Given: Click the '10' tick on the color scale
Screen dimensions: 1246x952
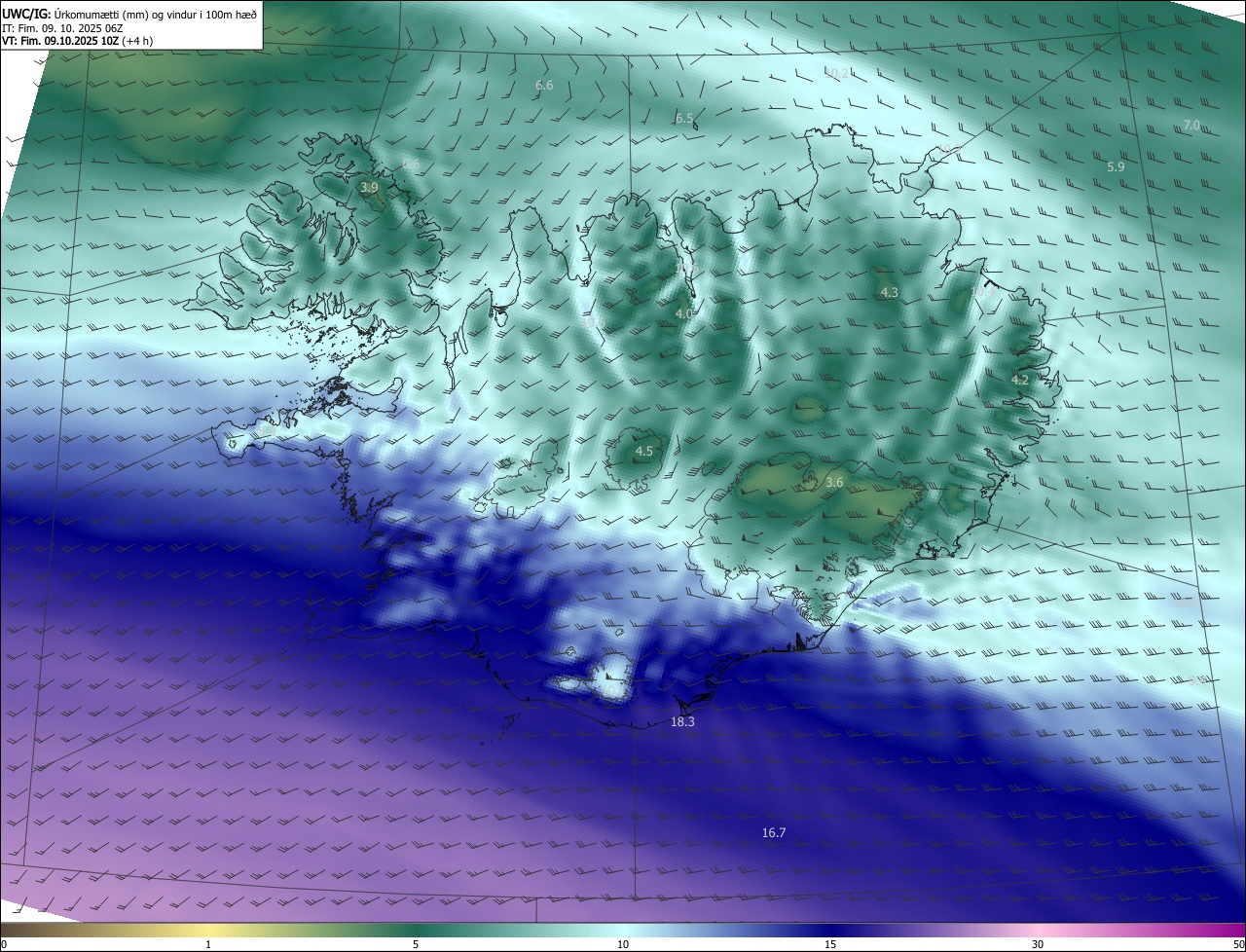Looking at the screenshot, I should (x=623, y=944).
